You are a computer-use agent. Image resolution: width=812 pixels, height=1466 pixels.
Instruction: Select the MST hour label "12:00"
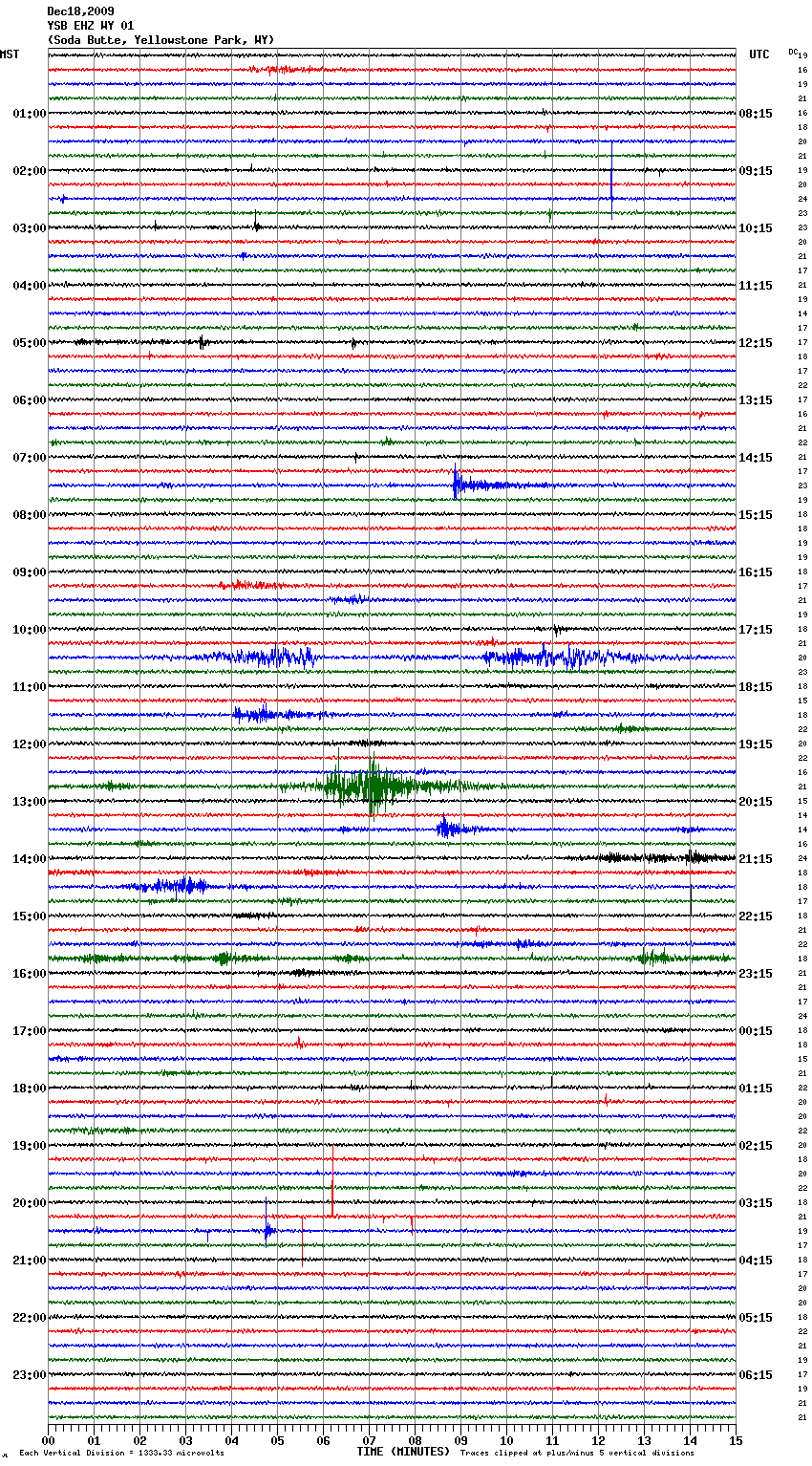(30, 744)
